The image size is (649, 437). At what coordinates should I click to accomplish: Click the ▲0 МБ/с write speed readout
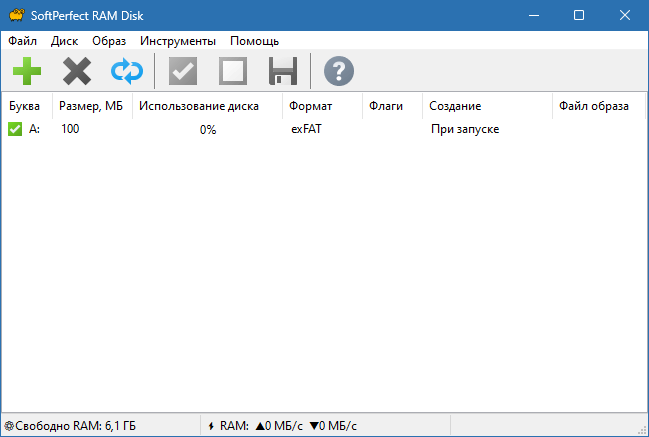click(279, 426)
